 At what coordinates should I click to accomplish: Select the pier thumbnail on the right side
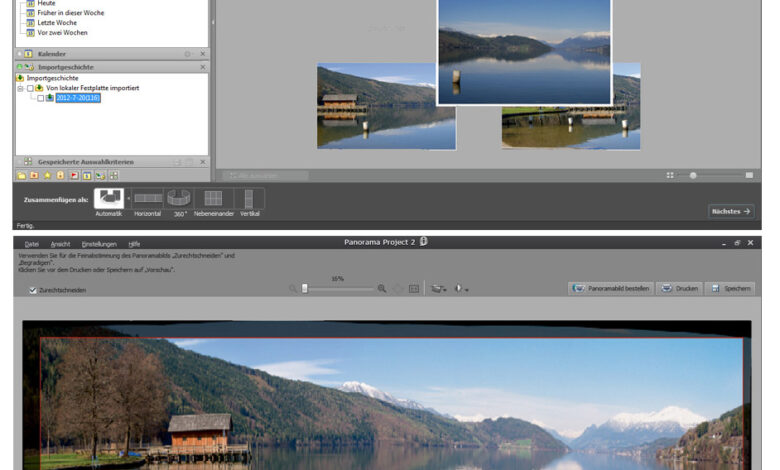point(571,127)
